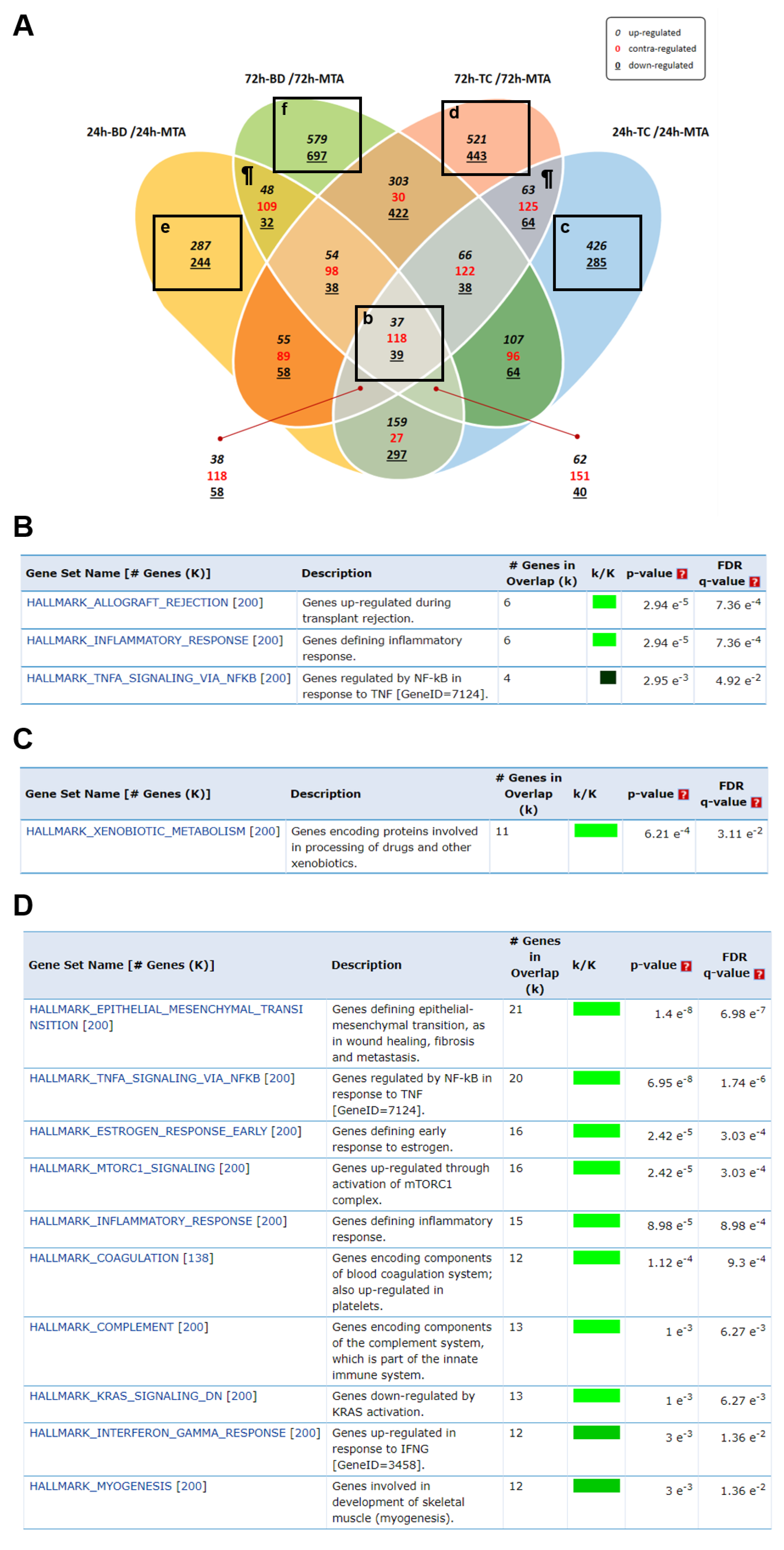Follow the HALLMARK_EPITHELIAL_MESENCHYMAL_TRANSITION link

tap(166, 1009)
